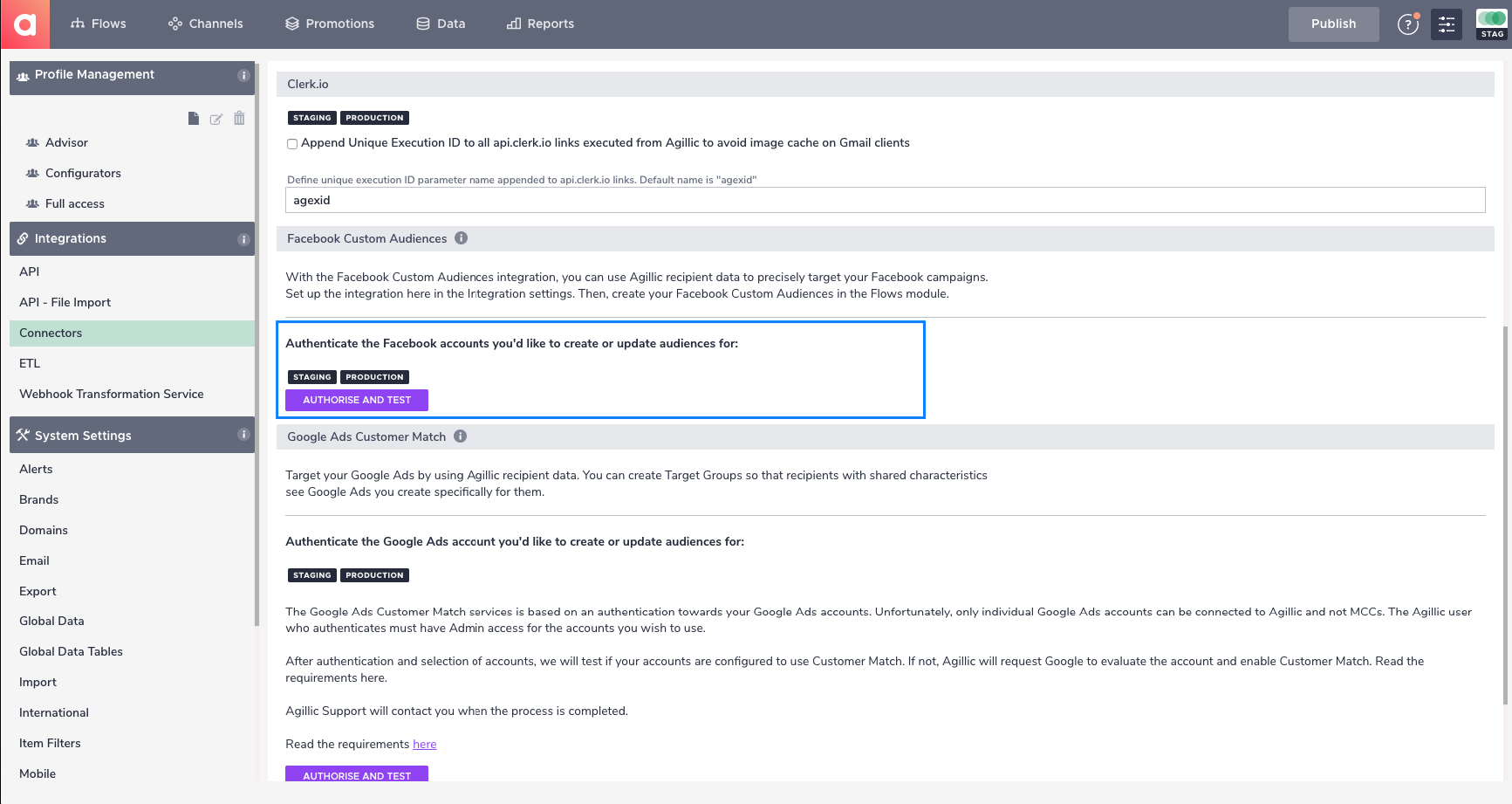Enable Append Unique Execution ID checkbox

click(292, 144)
